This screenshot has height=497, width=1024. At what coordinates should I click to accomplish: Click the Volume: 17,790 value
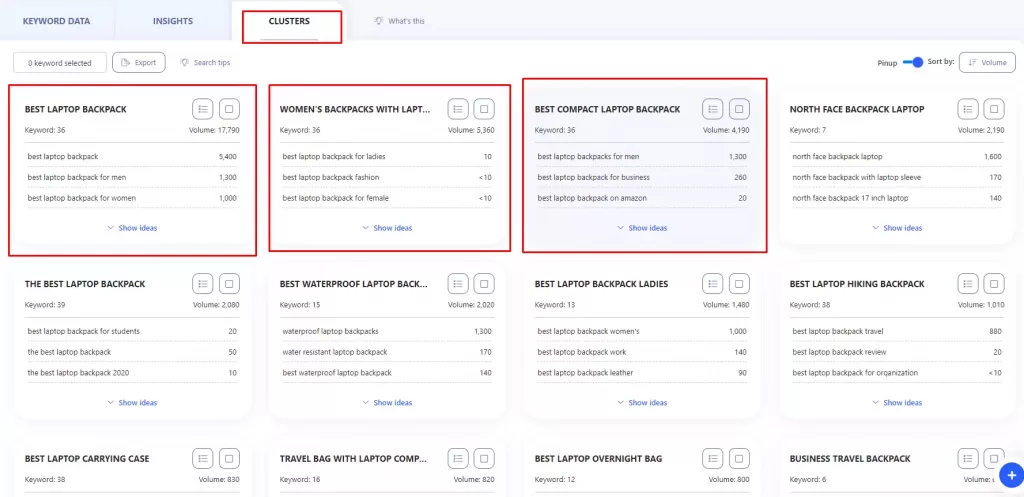[216, 130]
